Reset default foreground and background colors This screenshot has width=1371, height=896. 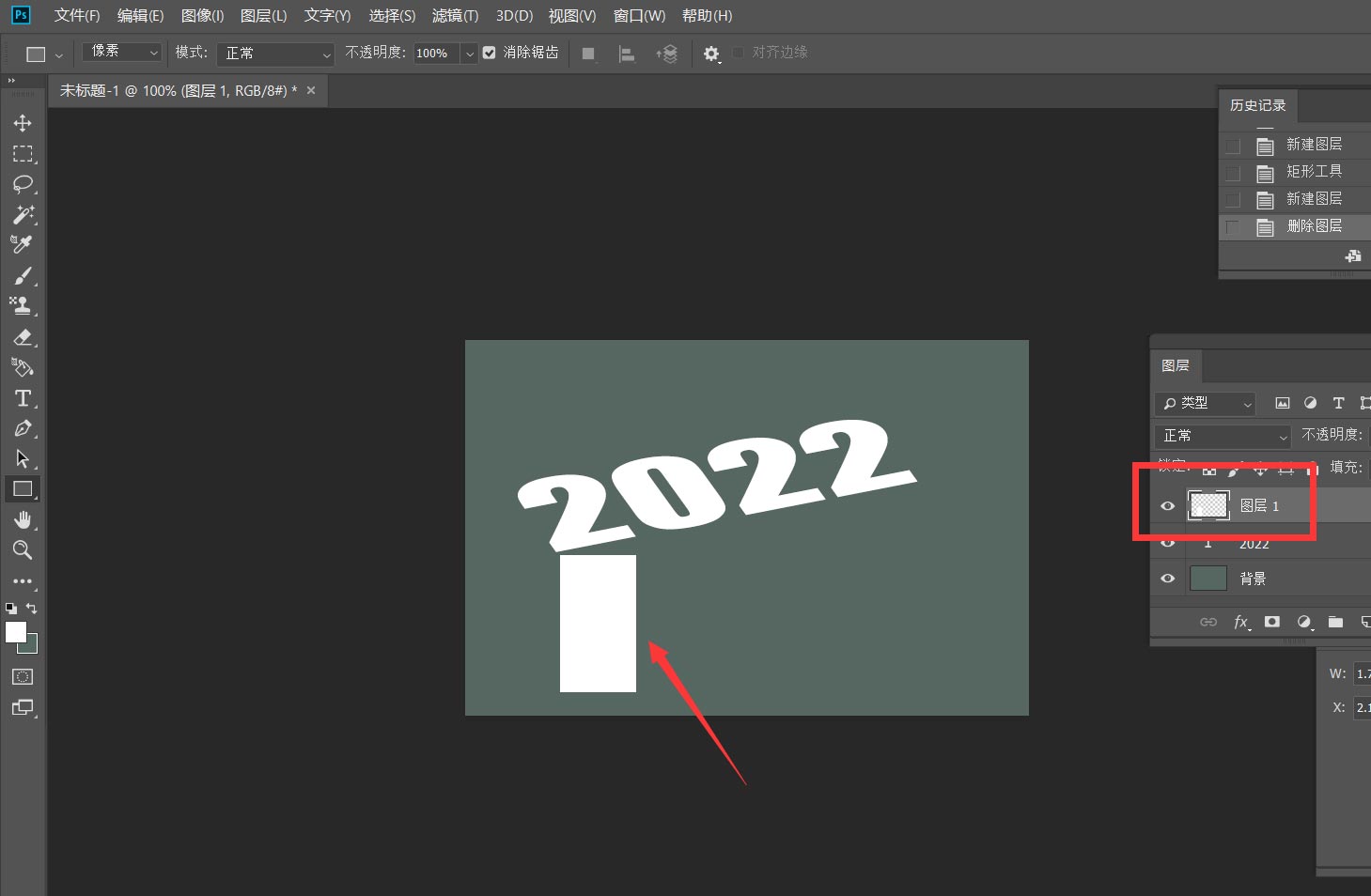11,609
